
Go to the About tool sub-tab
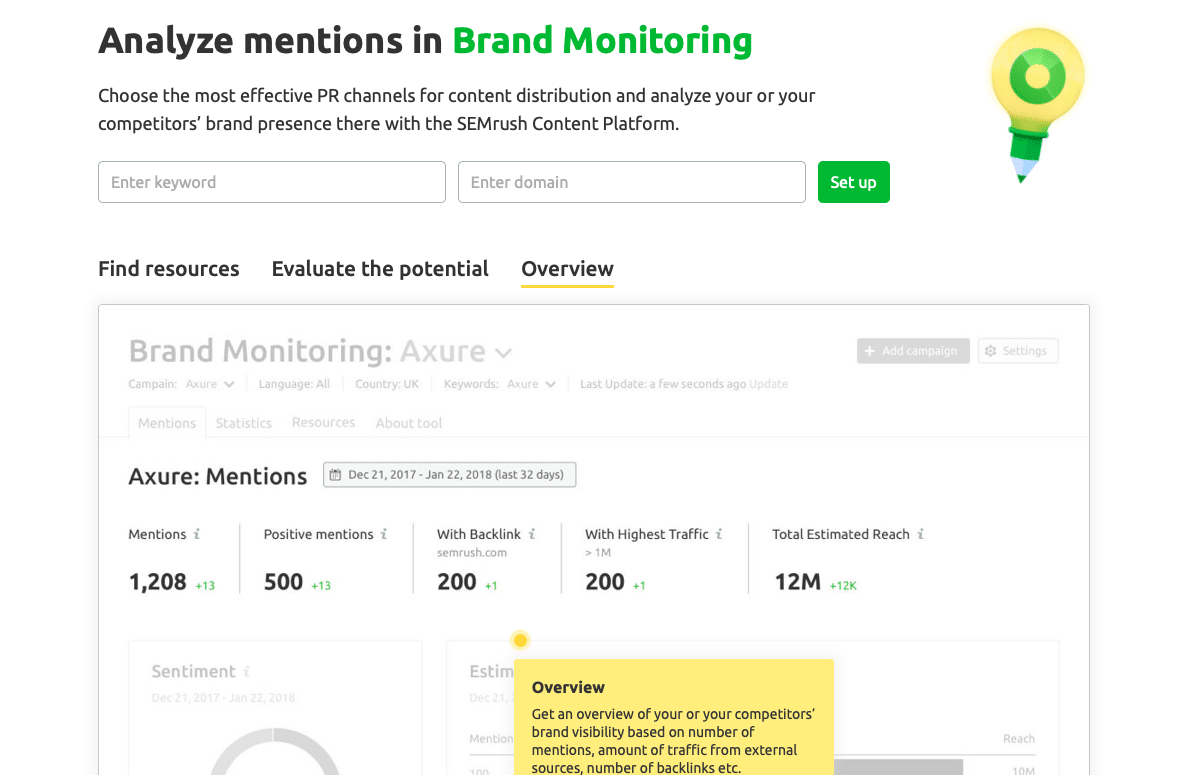(x=408, y=423)
